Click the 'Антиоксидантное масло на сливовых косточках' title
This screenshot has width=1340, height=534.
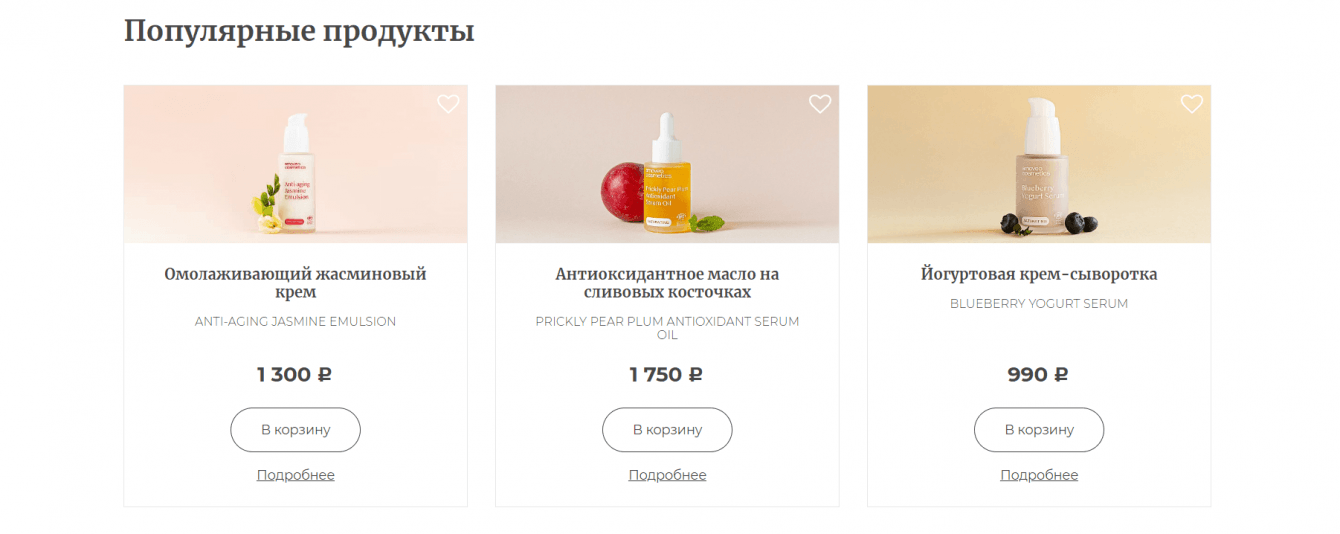point(667,283)
